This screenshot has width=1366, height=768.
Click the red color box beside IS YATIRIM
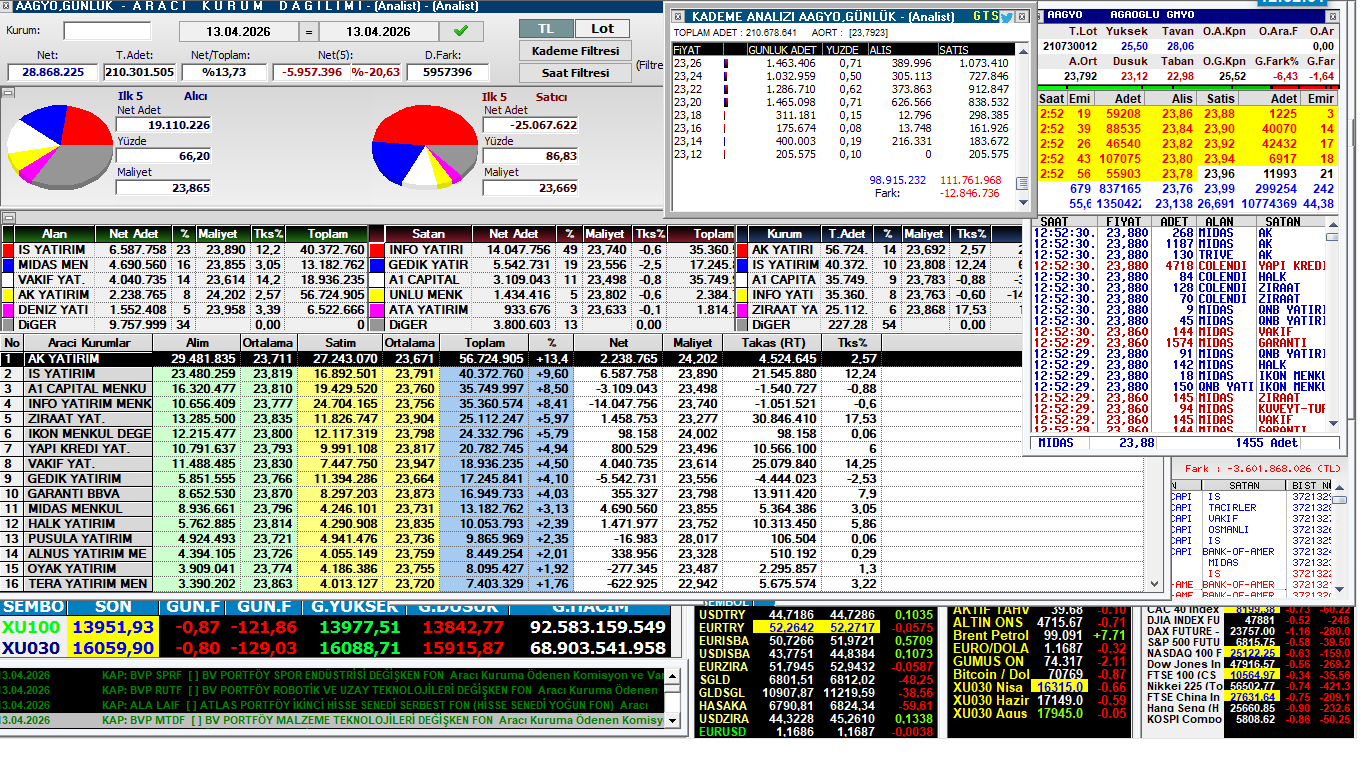point(8,250)
